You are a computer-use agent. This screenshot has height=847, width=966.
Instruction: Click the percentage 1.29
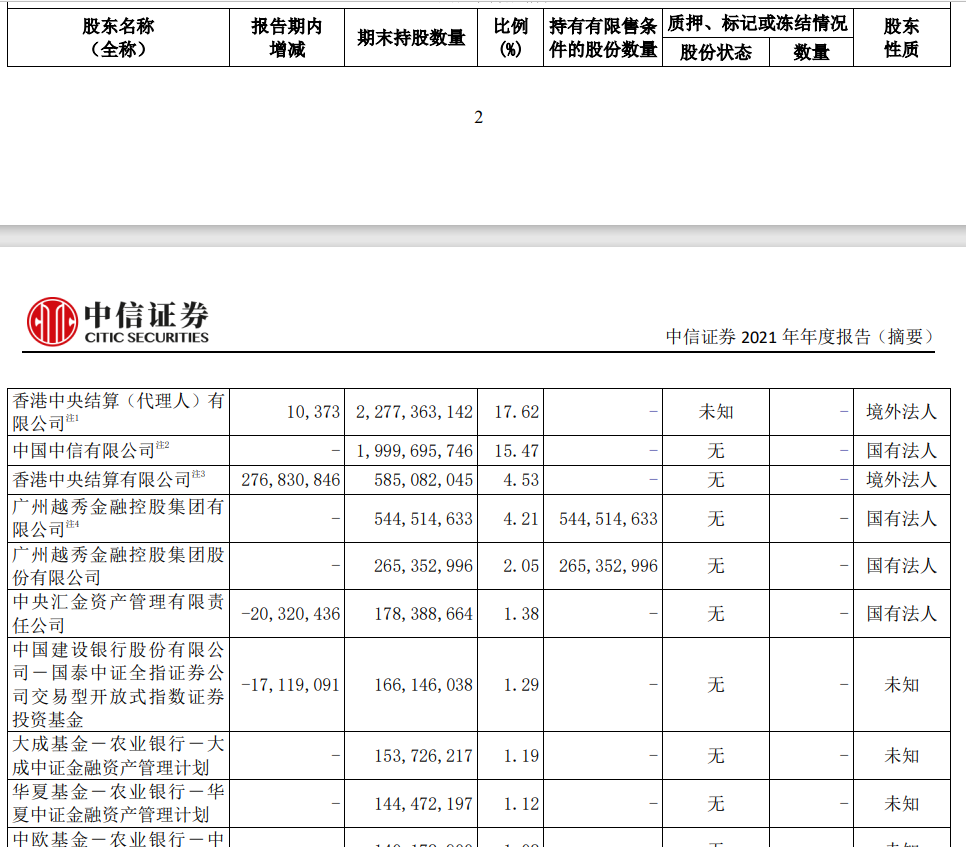tap(521, 685)
